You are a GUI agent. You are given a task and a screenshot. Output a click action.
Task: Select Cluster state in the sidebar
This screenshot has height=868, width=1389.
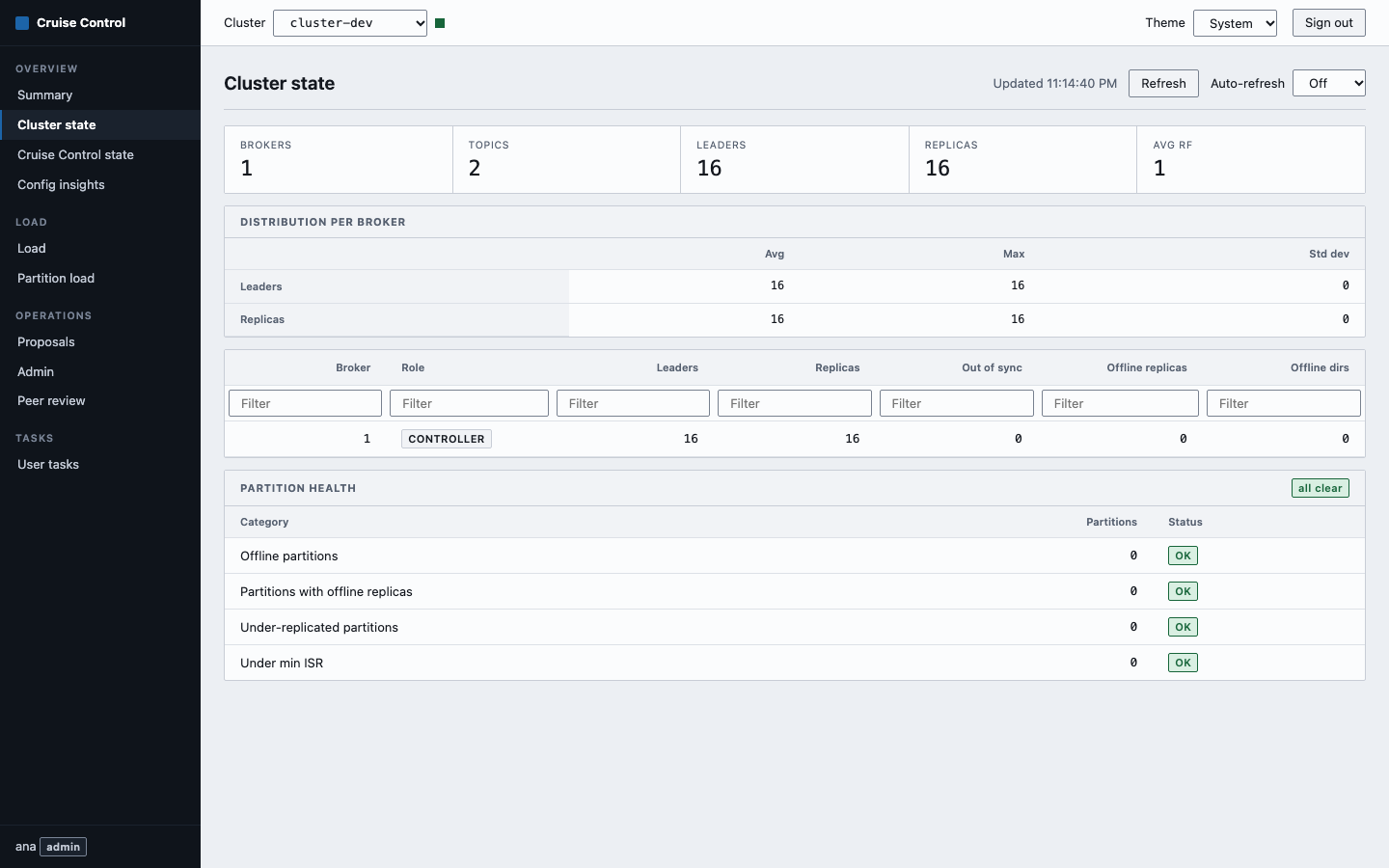(x=100, y=124)
